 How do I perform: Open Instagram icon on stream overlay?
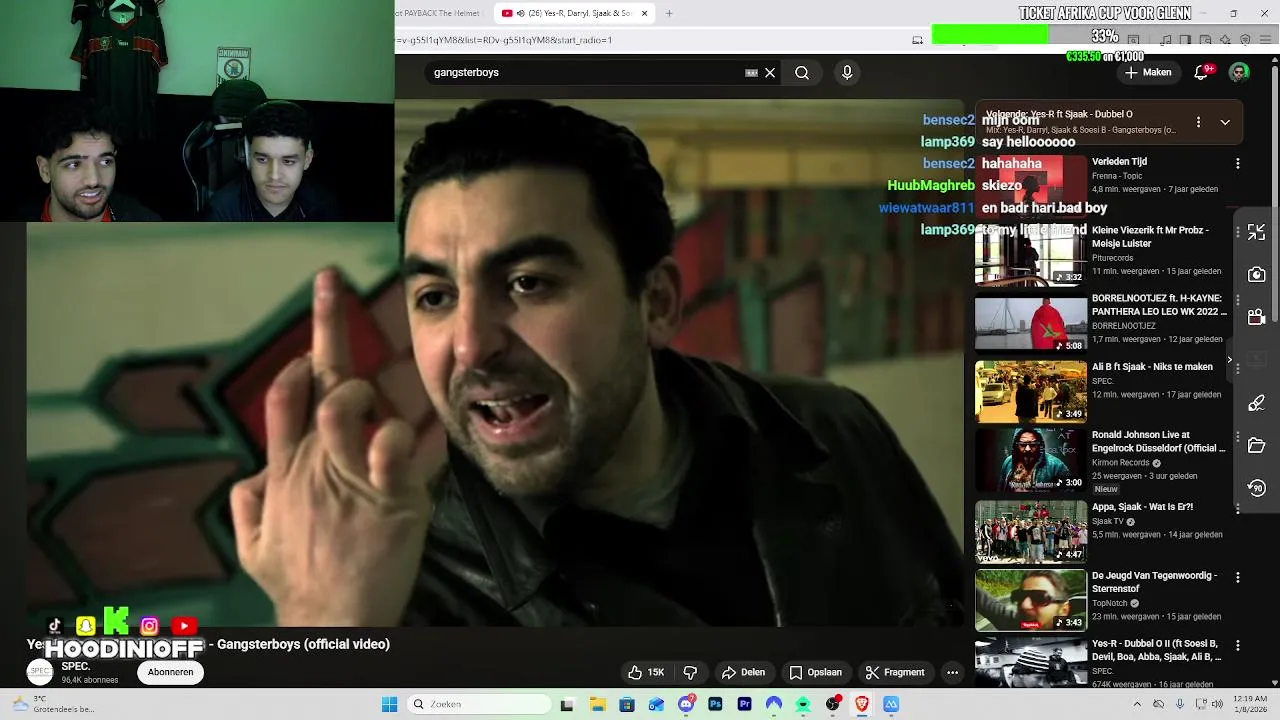pyautogui.click(x=149, y=626)
